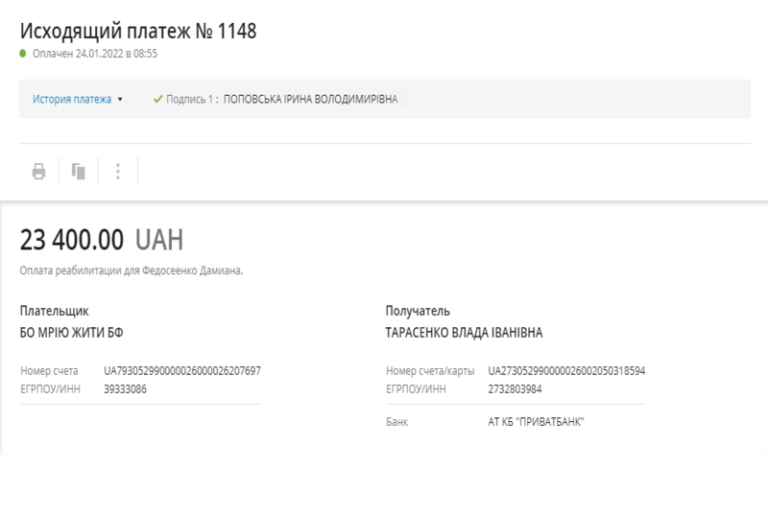This screenshot has height=516, width=768.
Task: Click the recipient account UA273052990000026002050318594
Action: click(x=567, y=371)
